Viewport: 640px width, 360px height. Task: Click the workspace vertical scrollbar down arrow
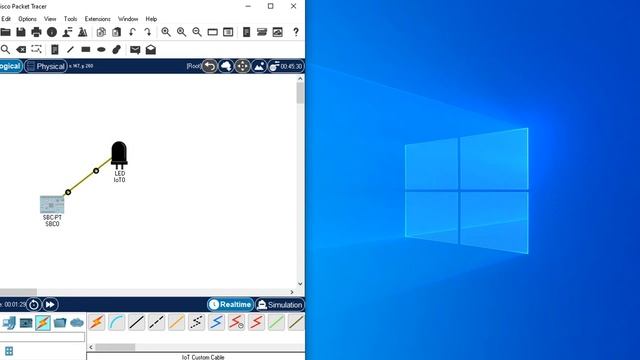pyautogui.click(x=300, y=284)
